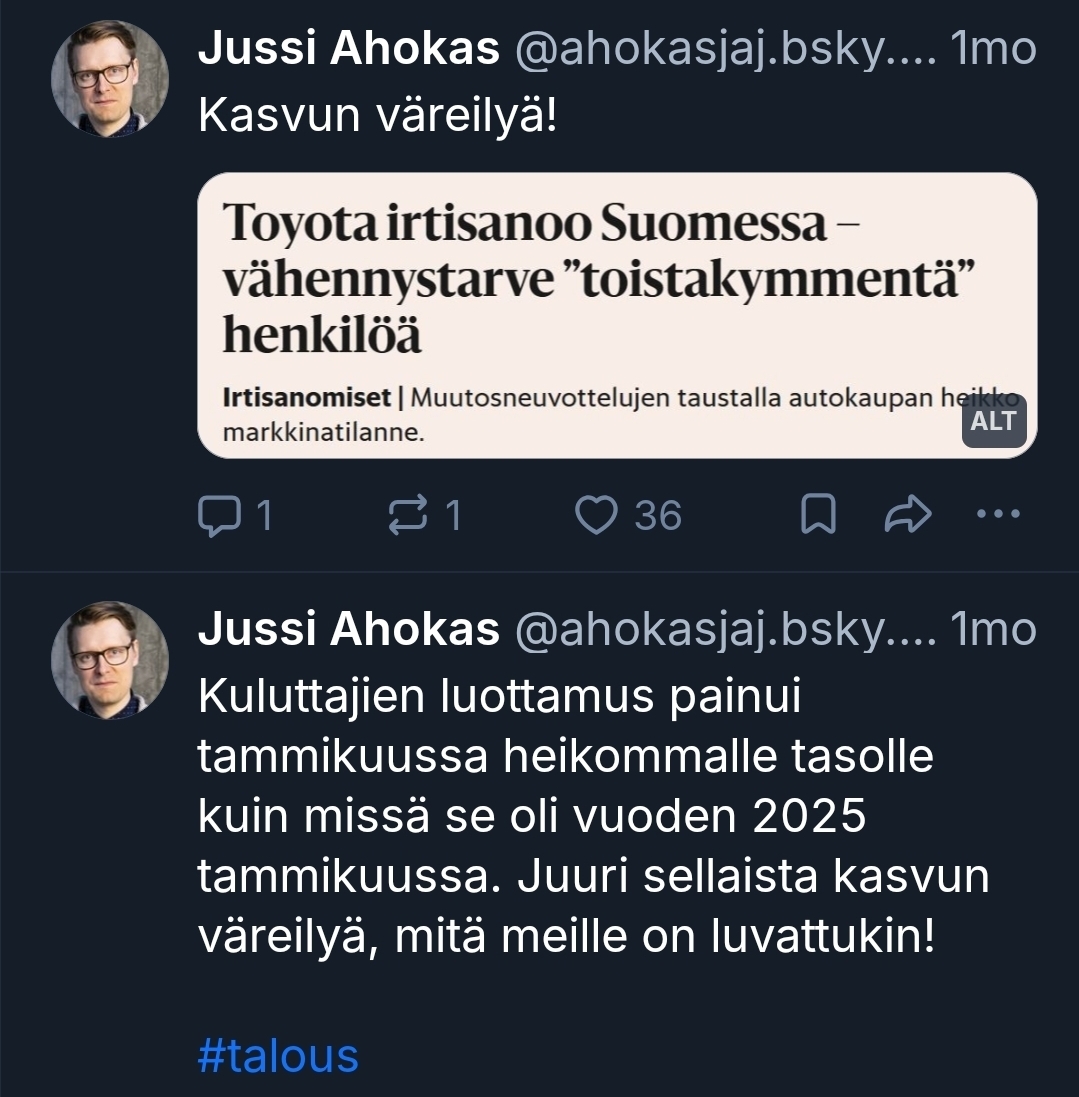Share the first post via arrow icon
The width and height of the screenshot is (1079, 1097).
click(x=908, y=516)
